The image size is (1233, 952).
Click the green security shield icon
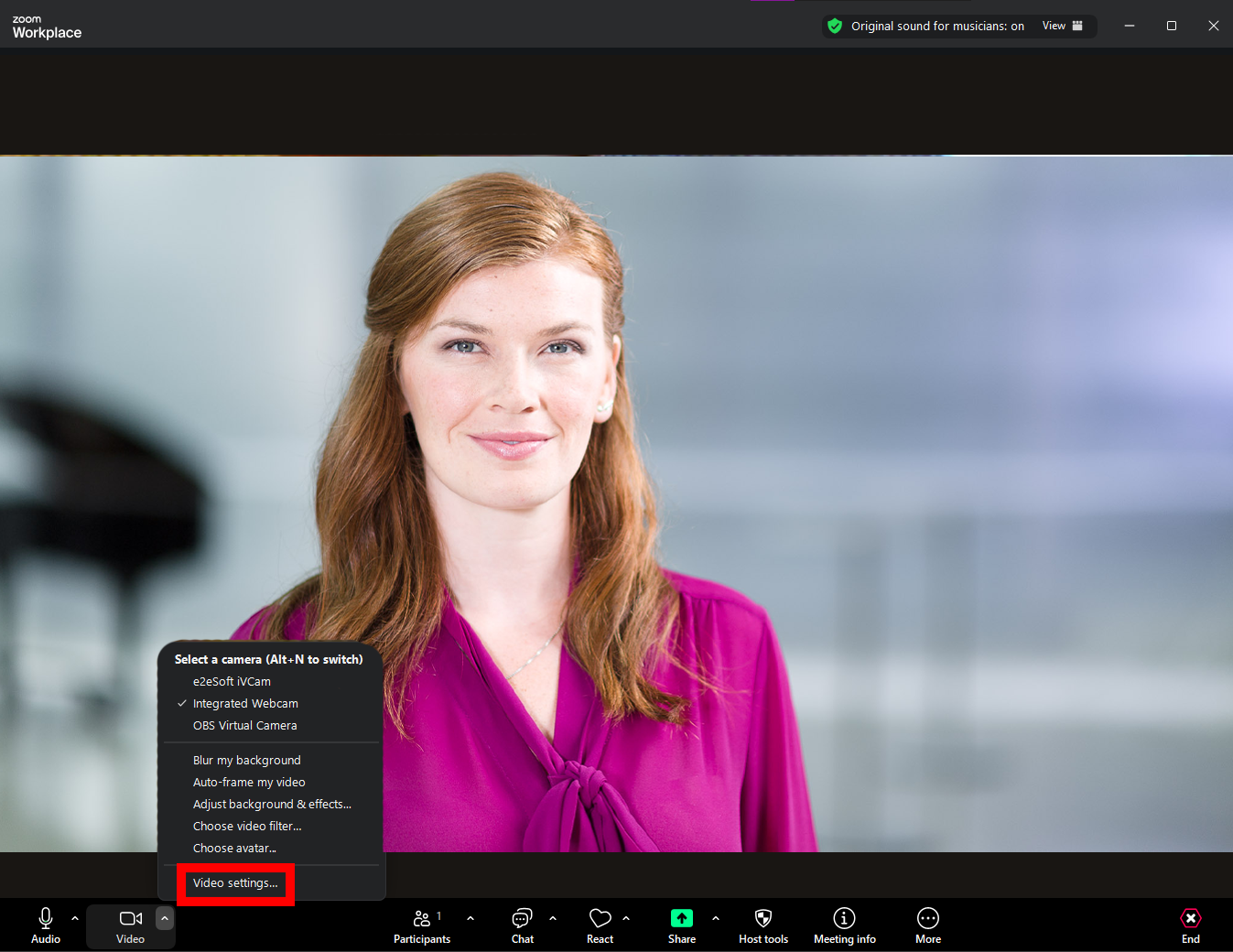pos(834,26)
